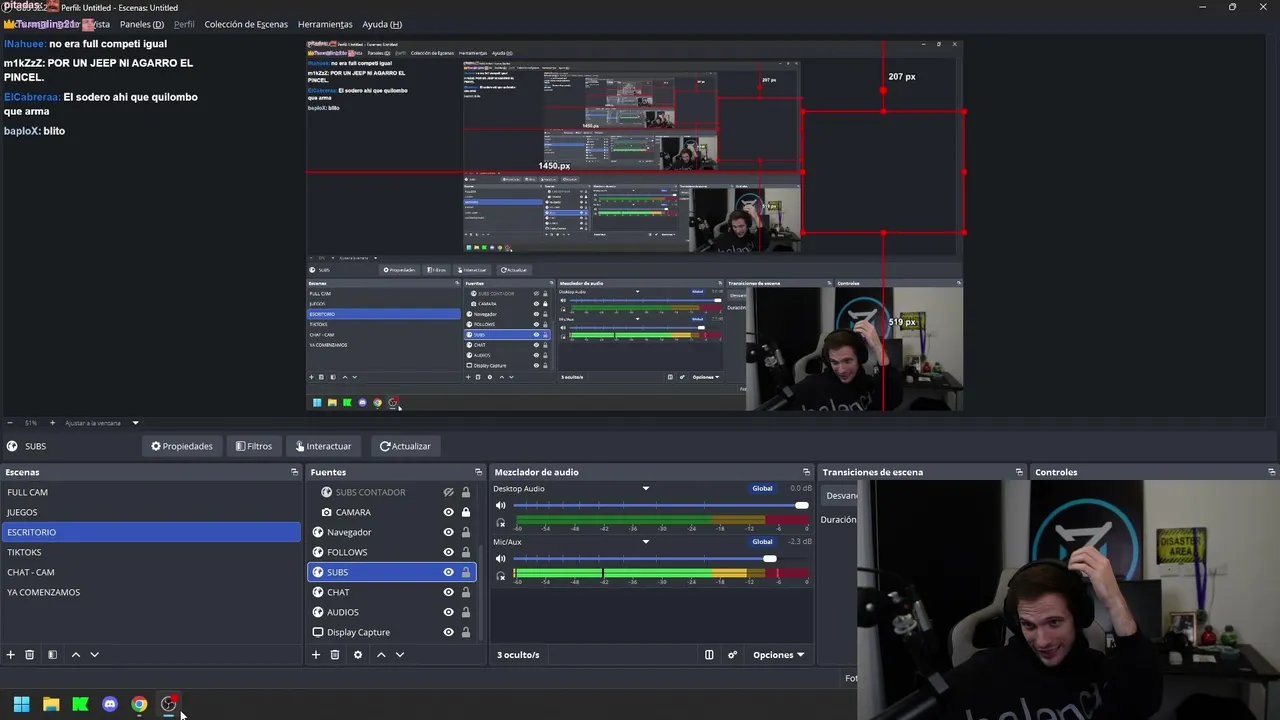Viewport: 1280px width, 720px height.
Task: Undock the Controles panel
Action: pyautogui.click(x=1271, y=472)
